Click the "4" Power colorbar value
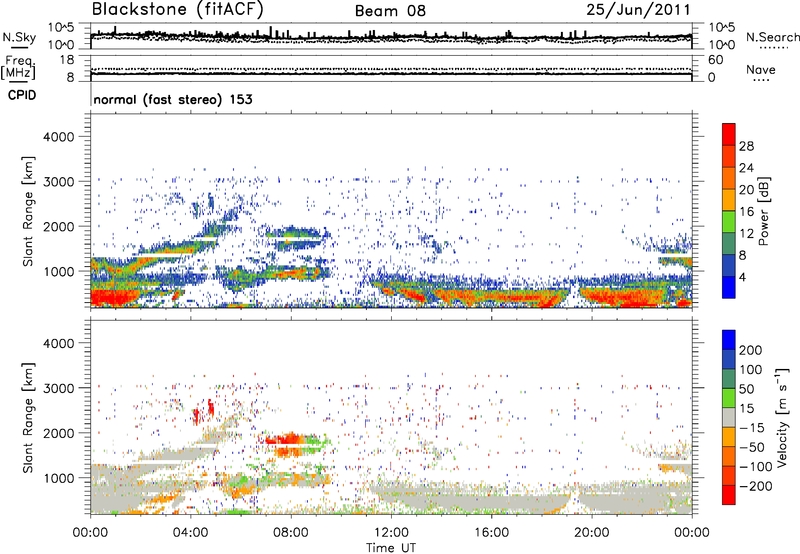Image resolution: width=800 pixels, height=554 pixels. click(x=743, y=277)
